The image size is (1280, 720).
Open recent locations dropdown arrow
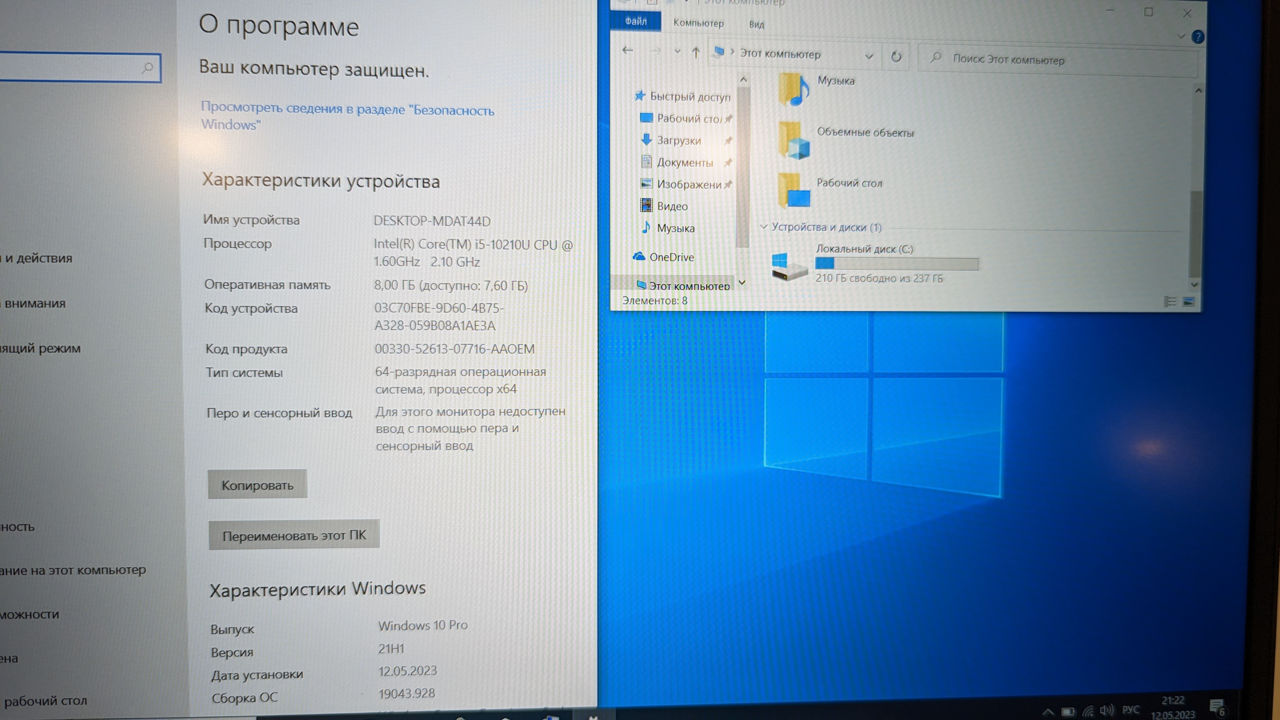(677, 52)
